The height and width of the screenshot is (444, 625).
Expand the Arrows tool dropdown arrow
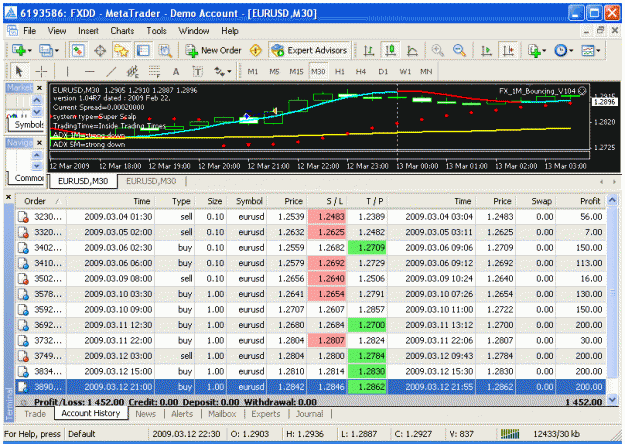coord(229,72)
